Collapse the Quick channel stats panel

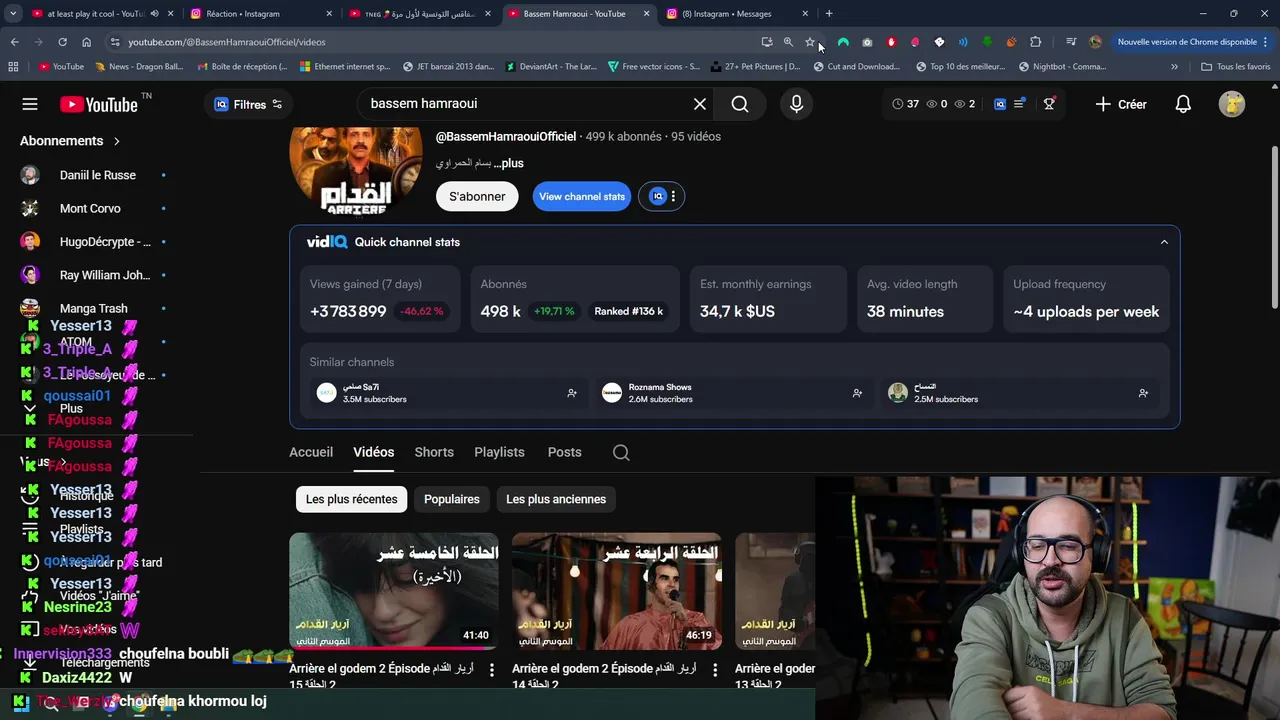(1164, 242)
